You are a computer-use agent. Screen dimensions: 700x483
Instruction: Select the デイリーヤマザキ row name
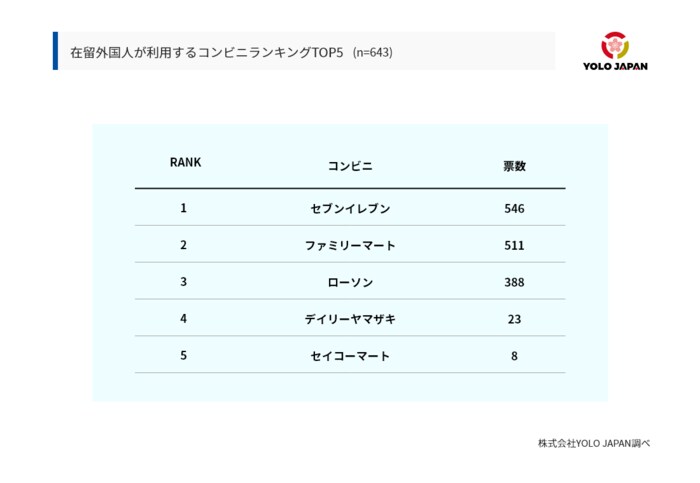click(350, 319)
